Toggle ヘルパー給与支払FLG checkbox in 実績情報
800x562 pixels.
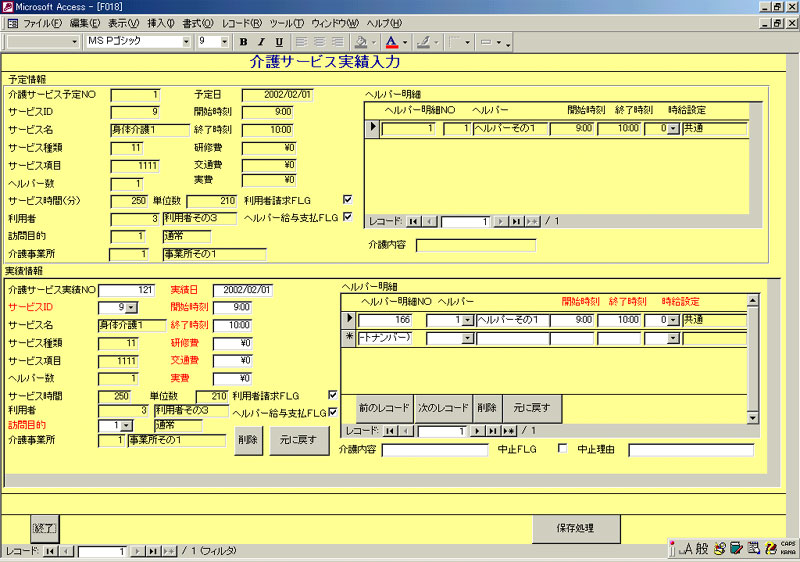pyautogui.click(x=333, y=412)
